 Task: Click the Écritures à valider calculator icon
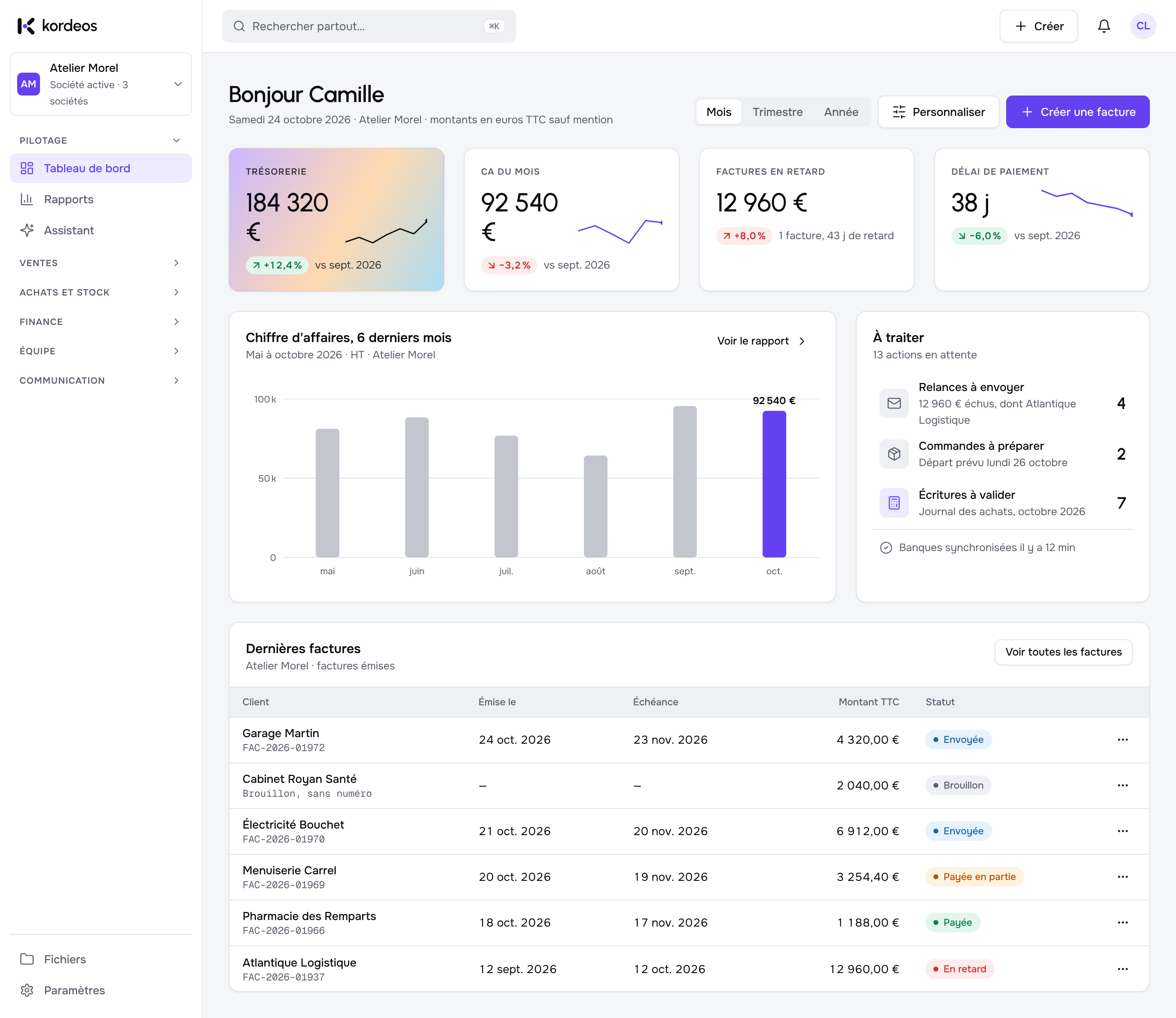[894, 503]
